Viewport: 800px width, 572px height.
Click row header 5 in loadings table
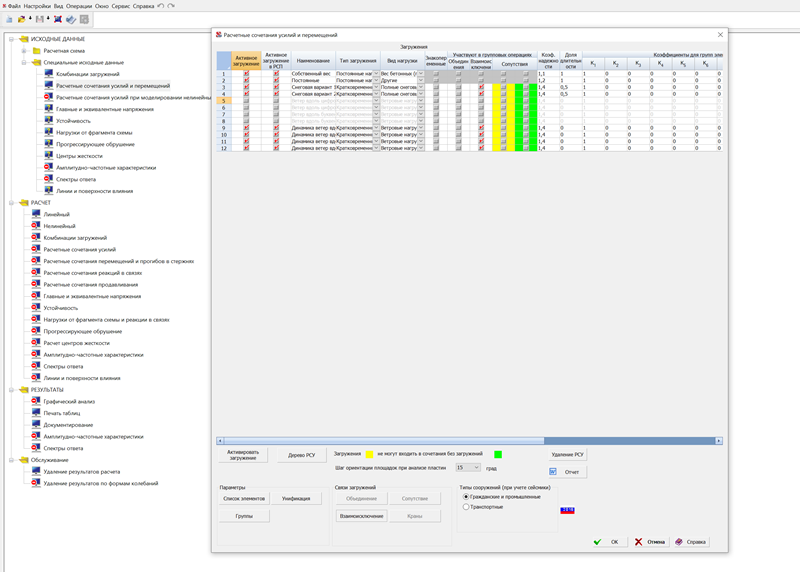pyautogui.click(x=223, y=101)
